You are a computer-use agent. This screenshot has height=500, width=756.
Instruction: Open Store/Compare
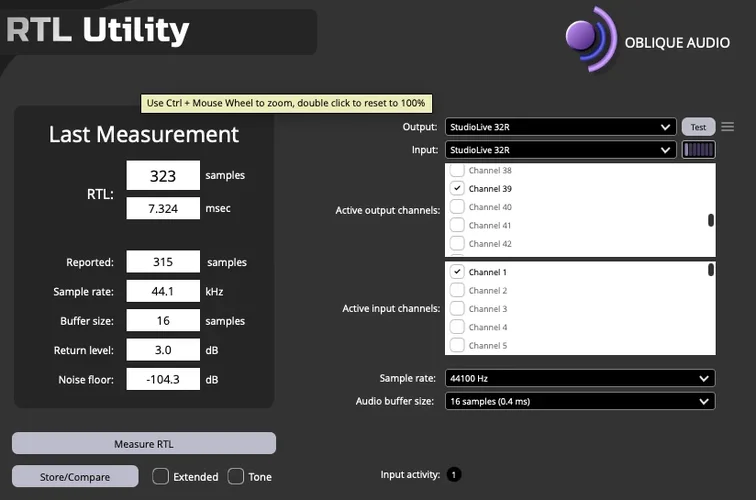(75, 476)
